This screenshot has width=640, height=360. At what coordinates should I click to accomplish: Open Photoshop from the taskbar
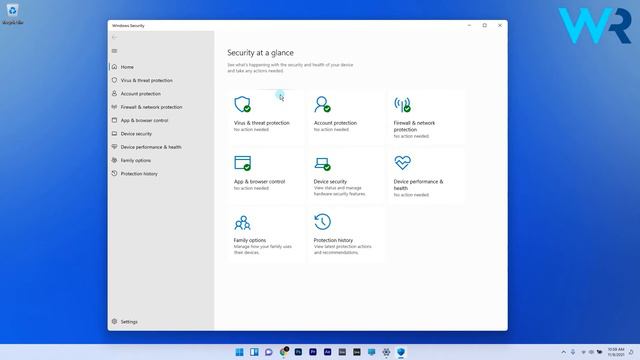point(298,352)
